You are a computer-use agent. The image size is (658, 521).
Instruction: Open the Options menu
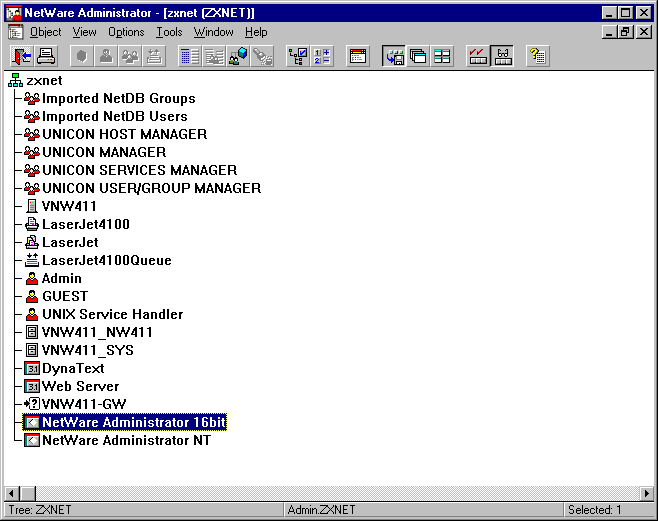(x=126, y=32)
